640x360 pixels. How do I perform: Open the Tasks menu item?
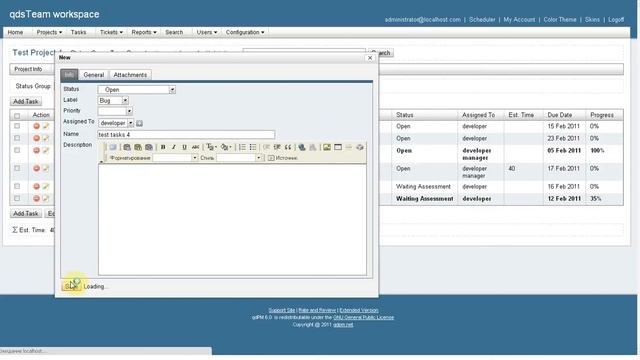point(78,32)
